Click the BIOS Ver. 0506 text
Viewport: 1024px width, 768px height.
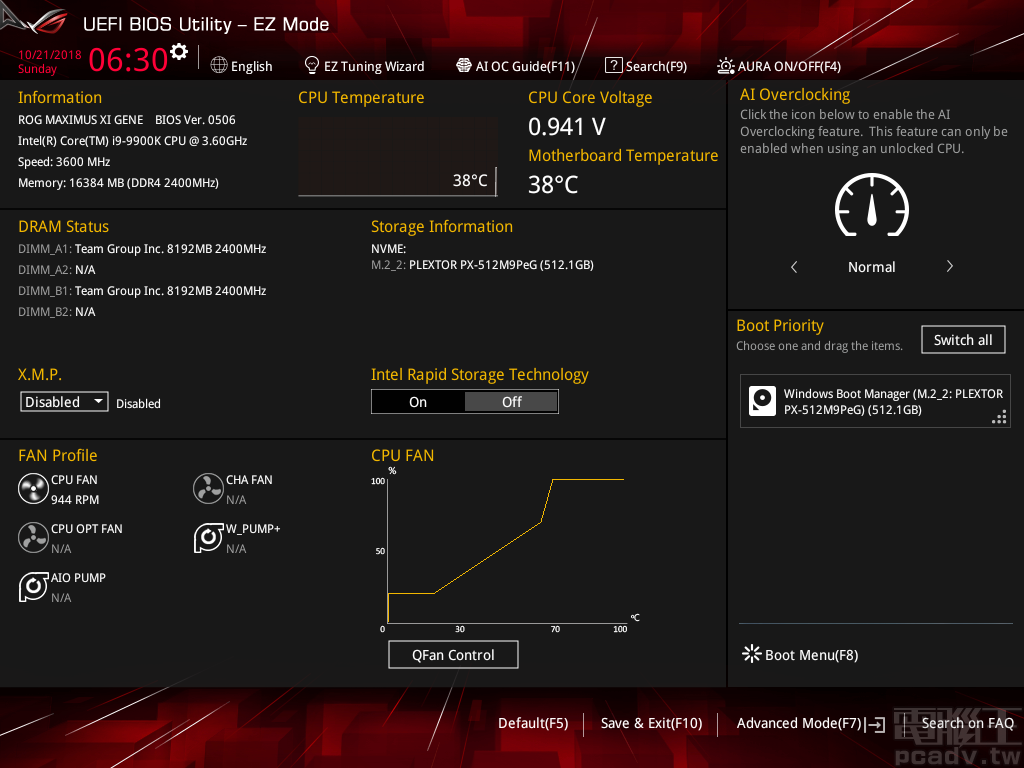coord(195,120)
